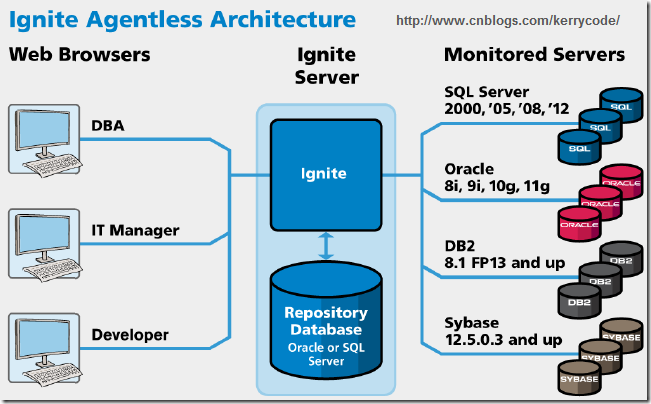Select the middle blue SQL cylinder
Screen dimensions: 651x404
click(x=601, y=125)
